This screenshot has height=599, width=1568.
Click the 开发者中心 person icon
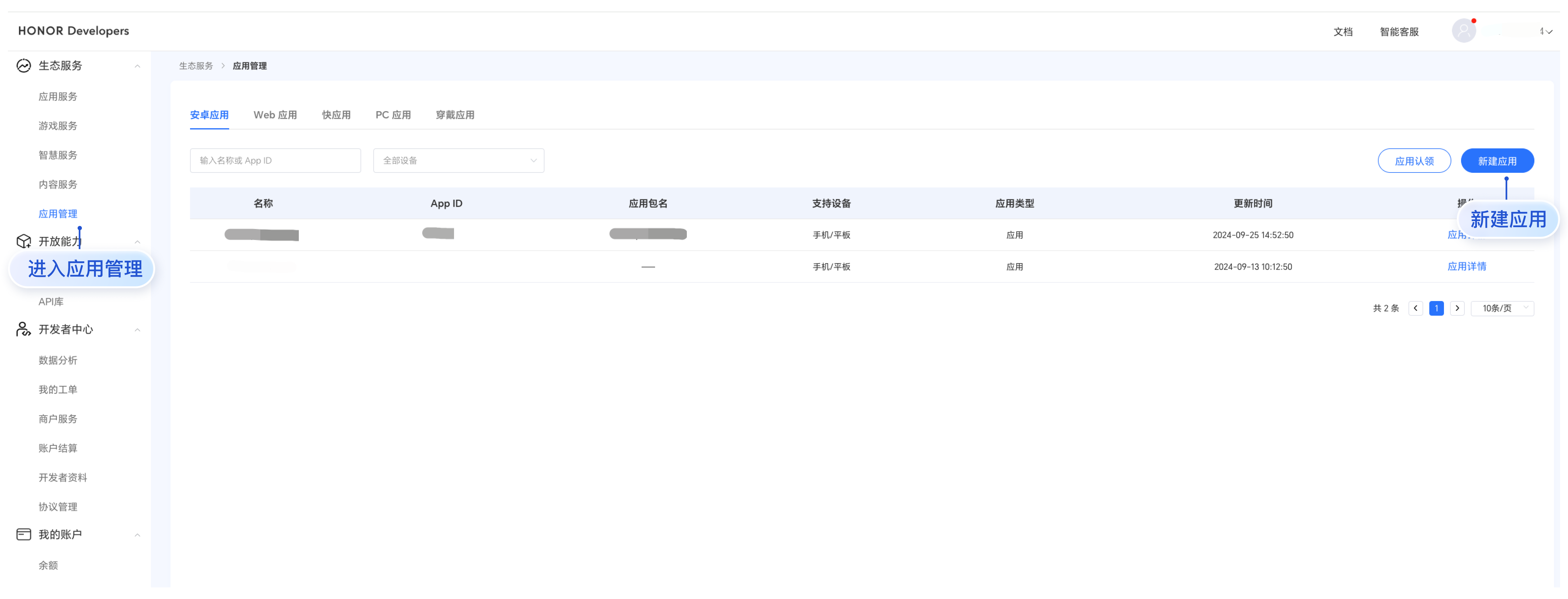click(x=24, y=330)
